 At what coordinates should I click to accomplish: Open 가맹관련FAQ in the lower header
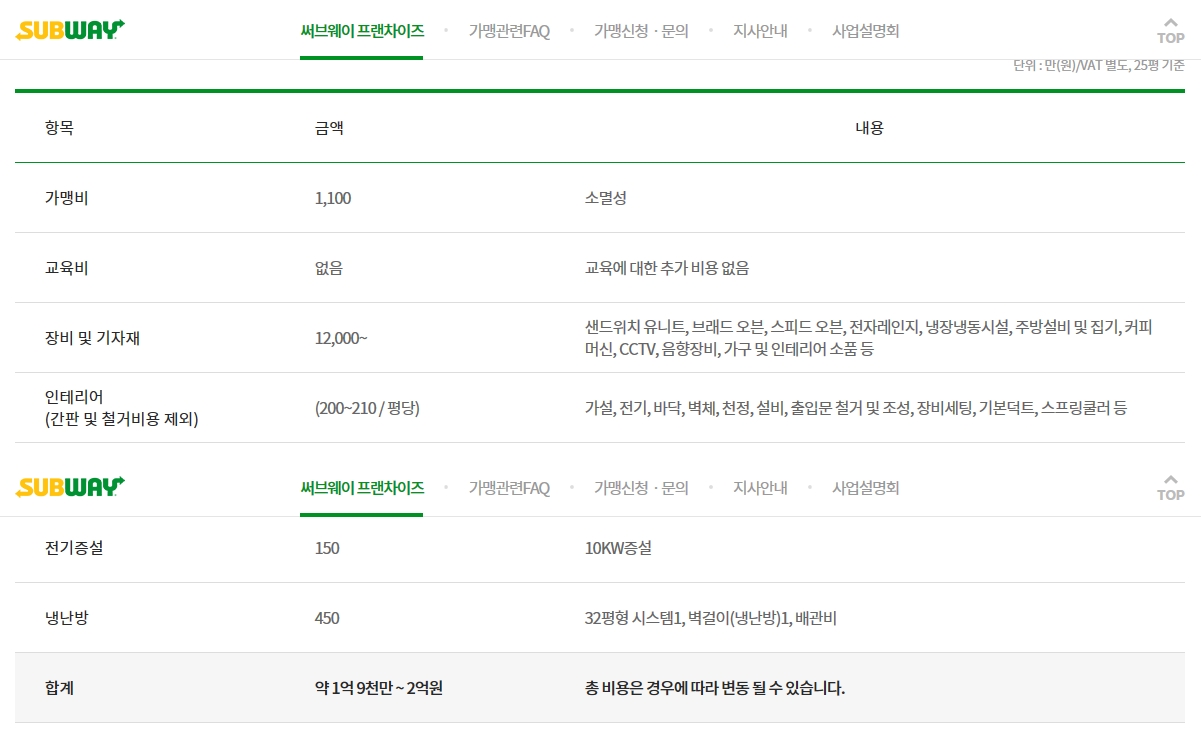pyautogui.click(x=509, y=488)
